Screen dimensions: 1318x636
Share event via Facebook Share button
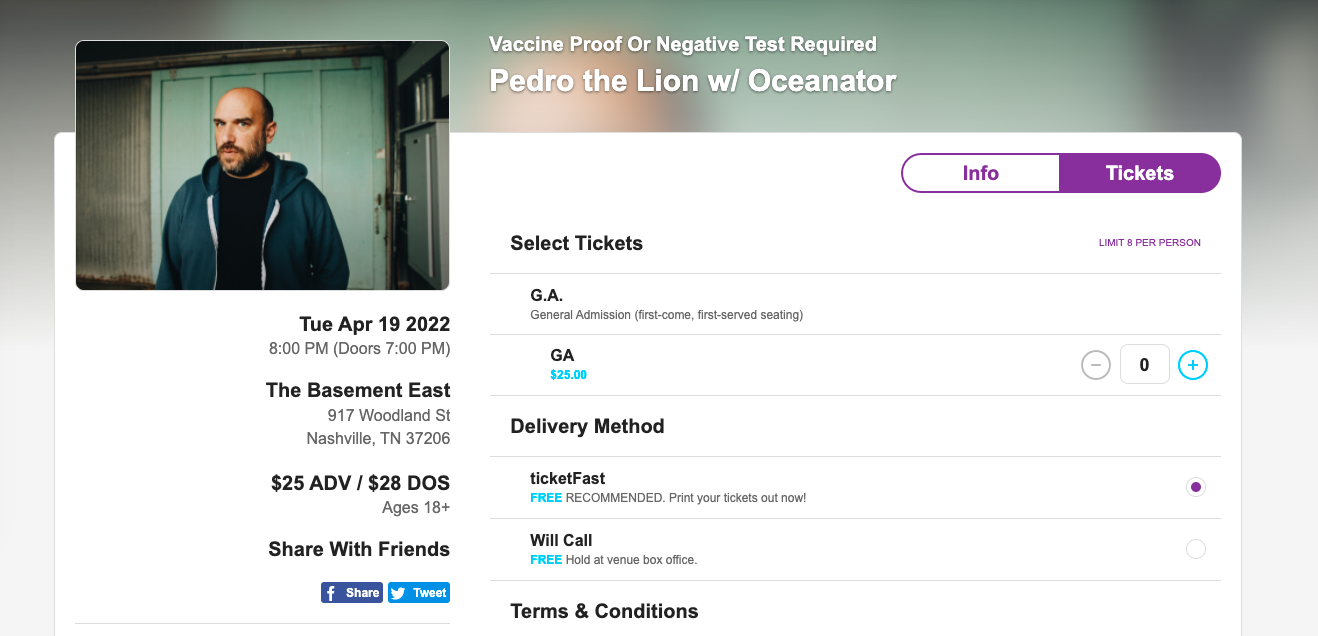352,593
